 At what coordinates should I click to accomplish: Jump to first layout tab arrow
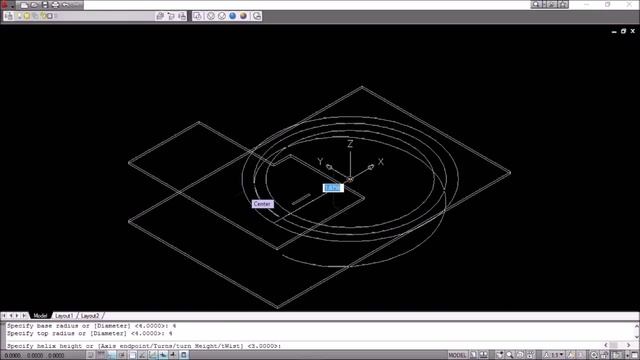click(4, 316)
